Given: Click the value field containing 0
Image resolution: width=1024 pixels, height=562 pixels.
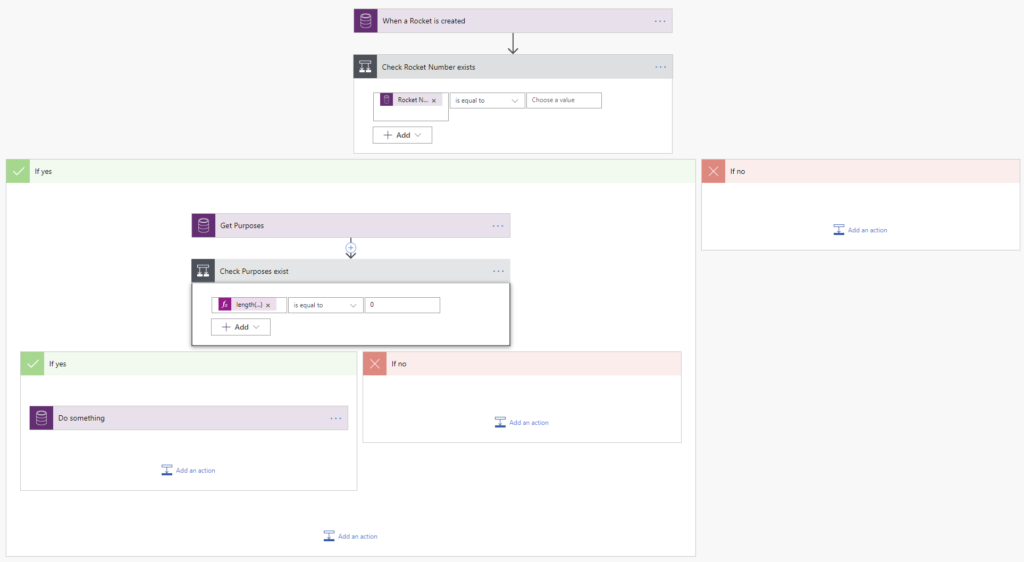Looking at the screenshot, I should pos(402,305).
